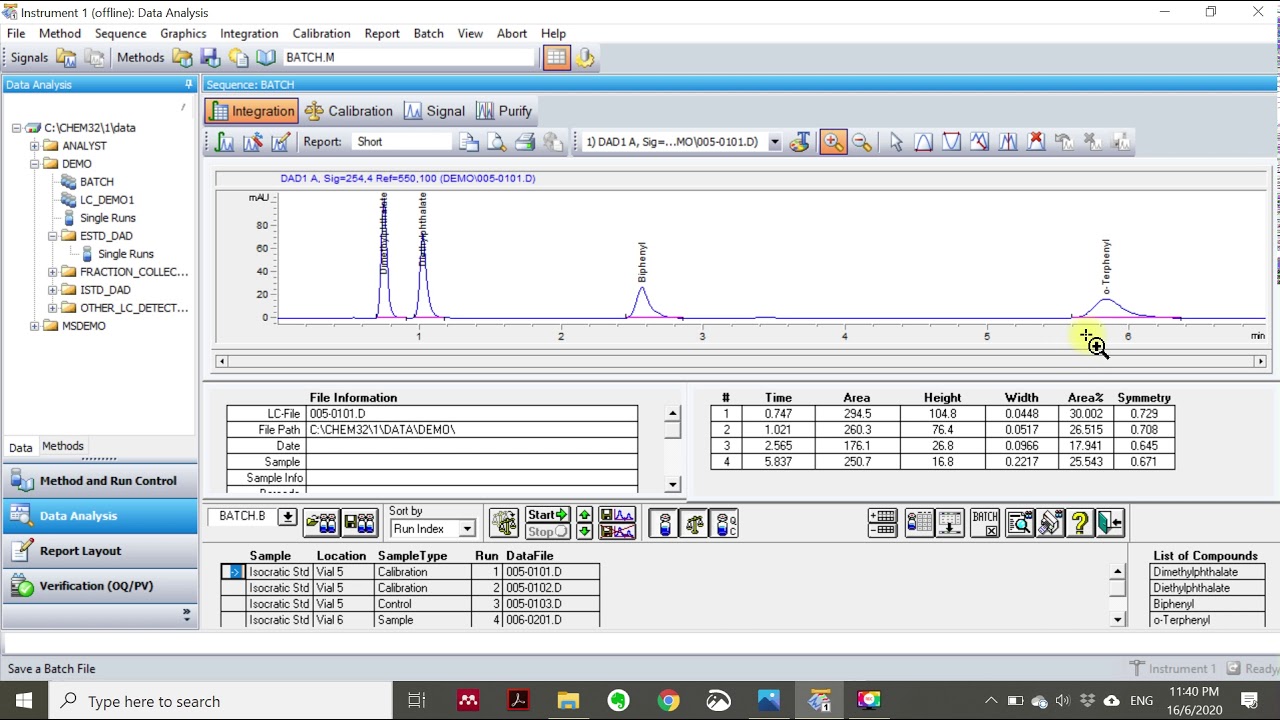Select the Draw Baseline tool
The height and width of the screenshot is (720, 1280).
[924, 142]
